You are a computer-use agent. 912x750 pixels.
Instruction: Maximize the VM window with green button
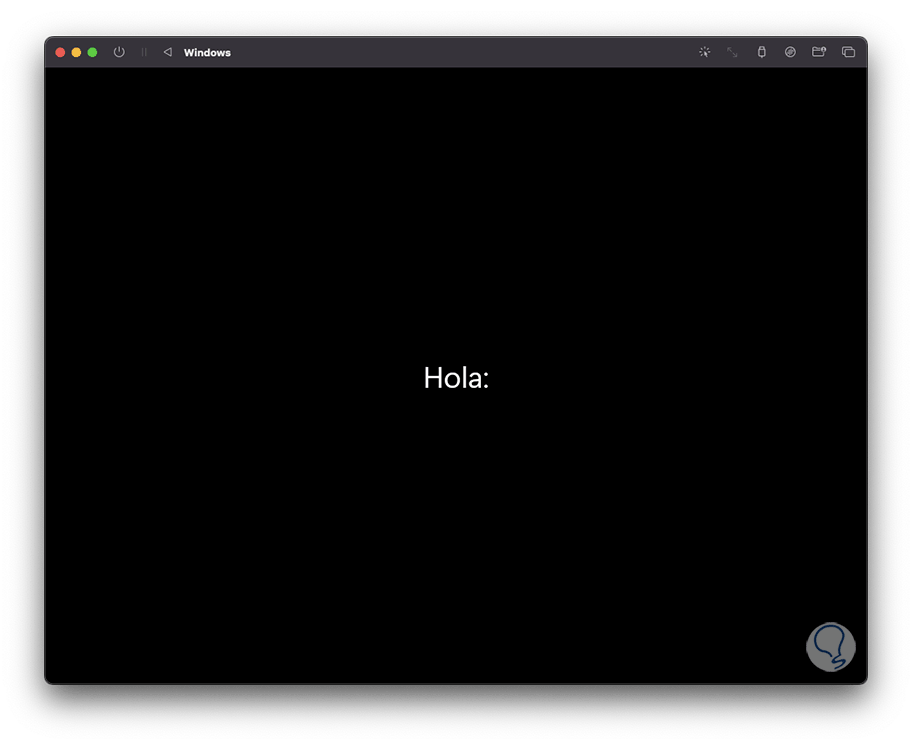pyautogui.click(x=92, y=52)
